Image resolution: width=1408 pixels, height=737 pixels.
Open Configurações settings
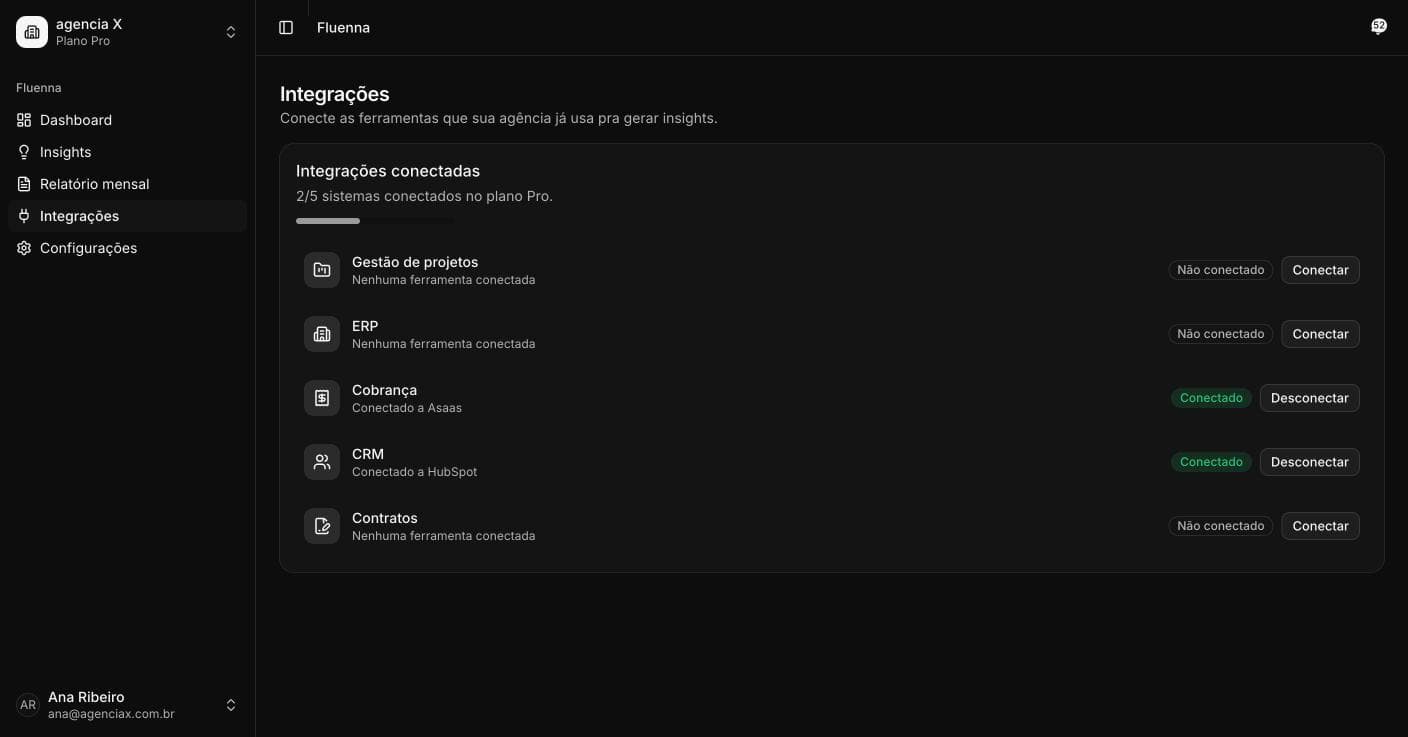(127, 248)
